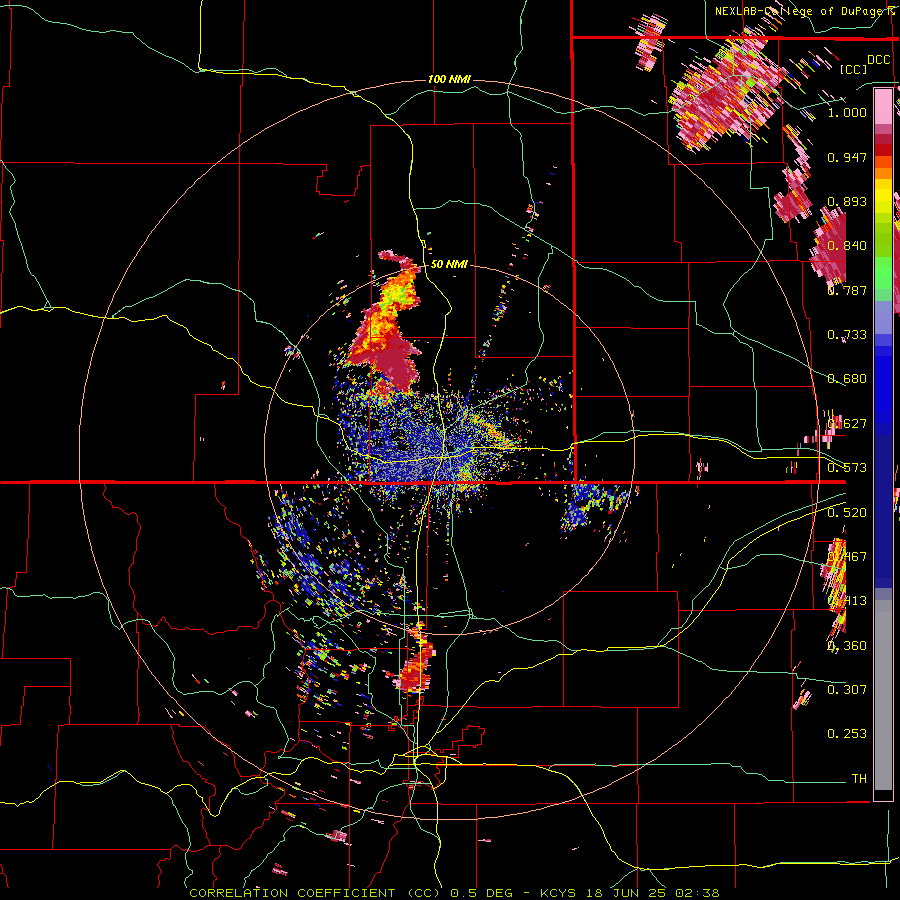Viewport: 900px width, 900px height.
Task: Click the 0.307 color scale value
Action: (x=847, y=689)
